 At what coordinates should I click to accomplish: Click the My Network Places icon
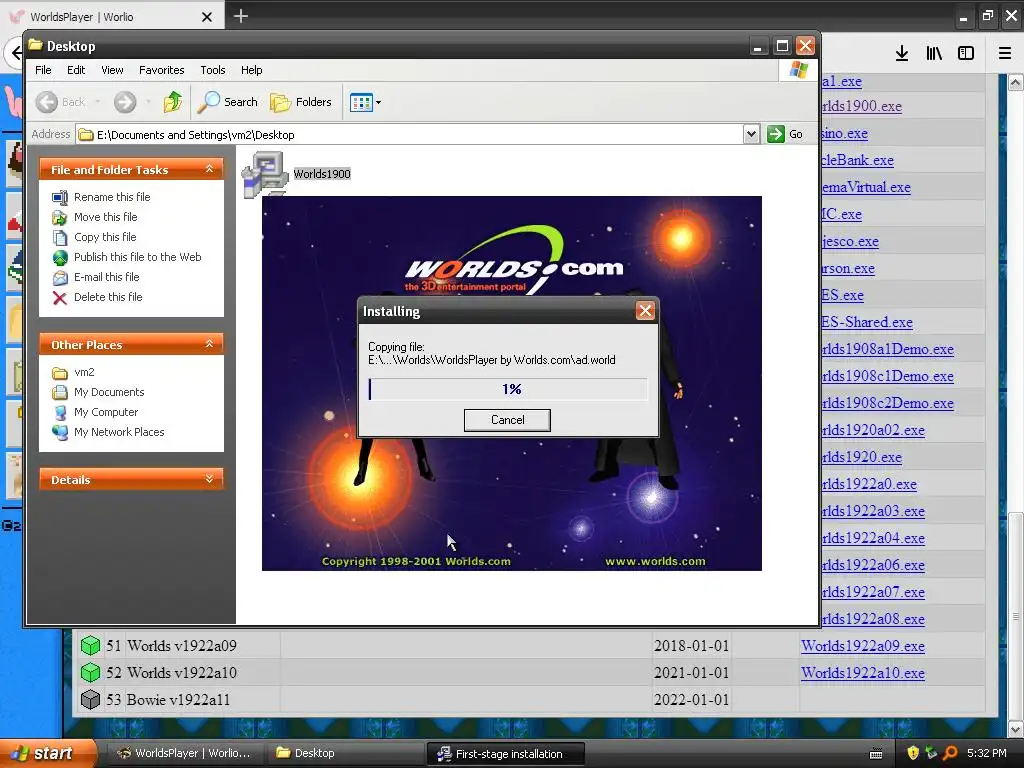[59, 433]
